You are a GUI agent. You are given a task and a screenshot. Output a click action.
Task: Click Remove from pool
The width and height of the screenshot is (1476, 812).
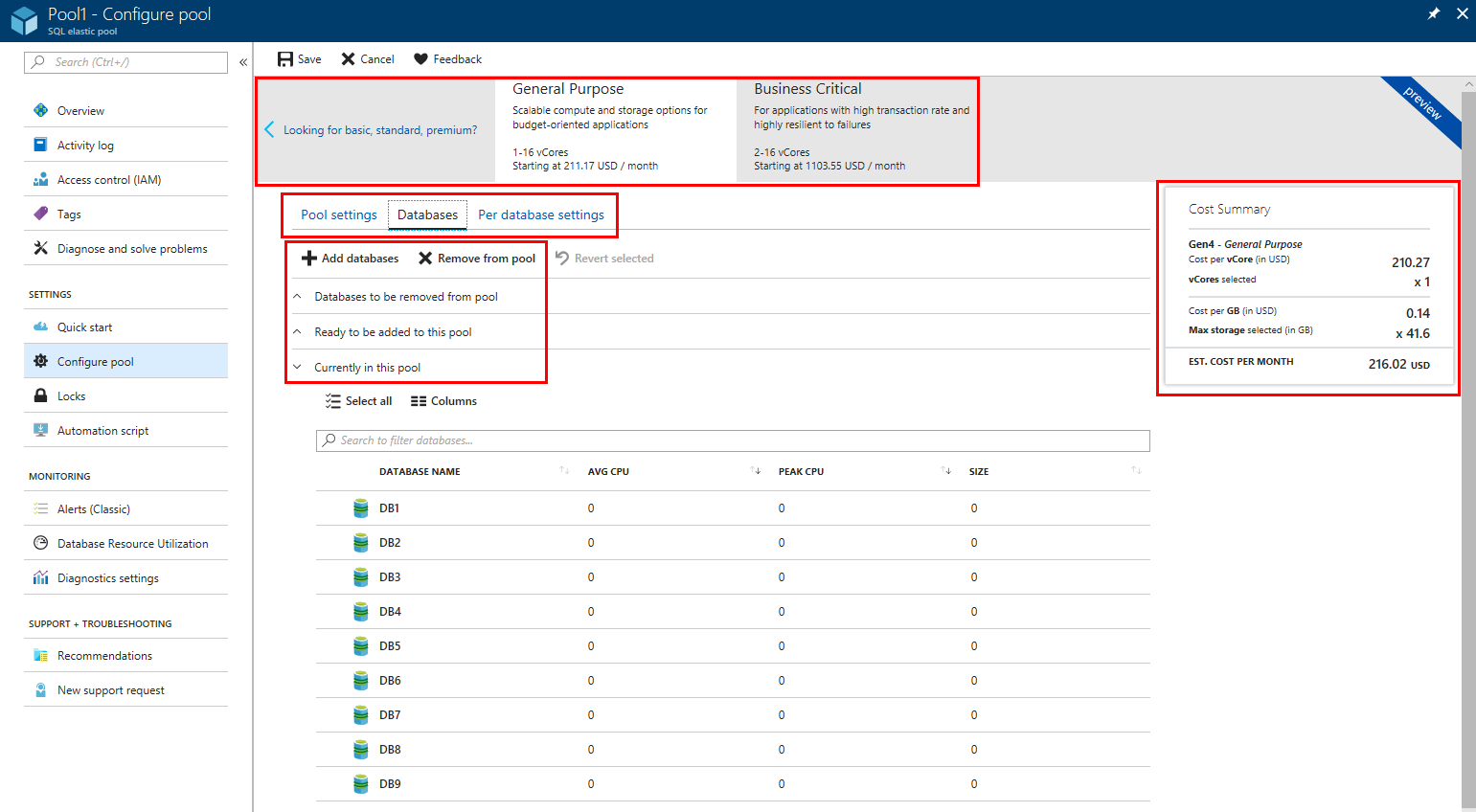(477, 259)
